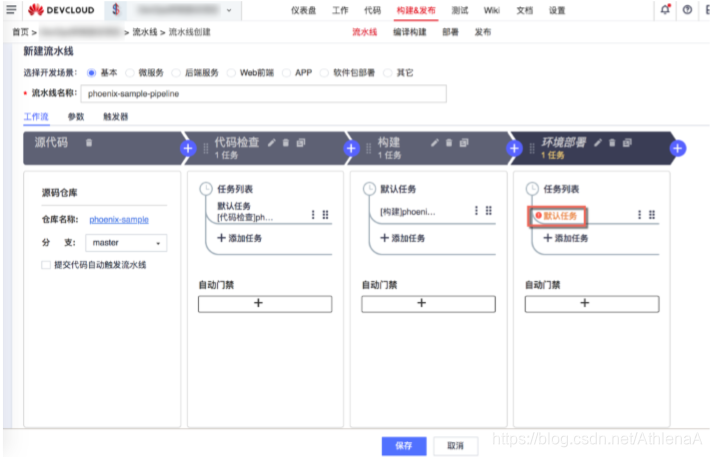This screenshot has width=712, height=457.
Task: Open 仪表盘 top menu
Action: point(303,10)
